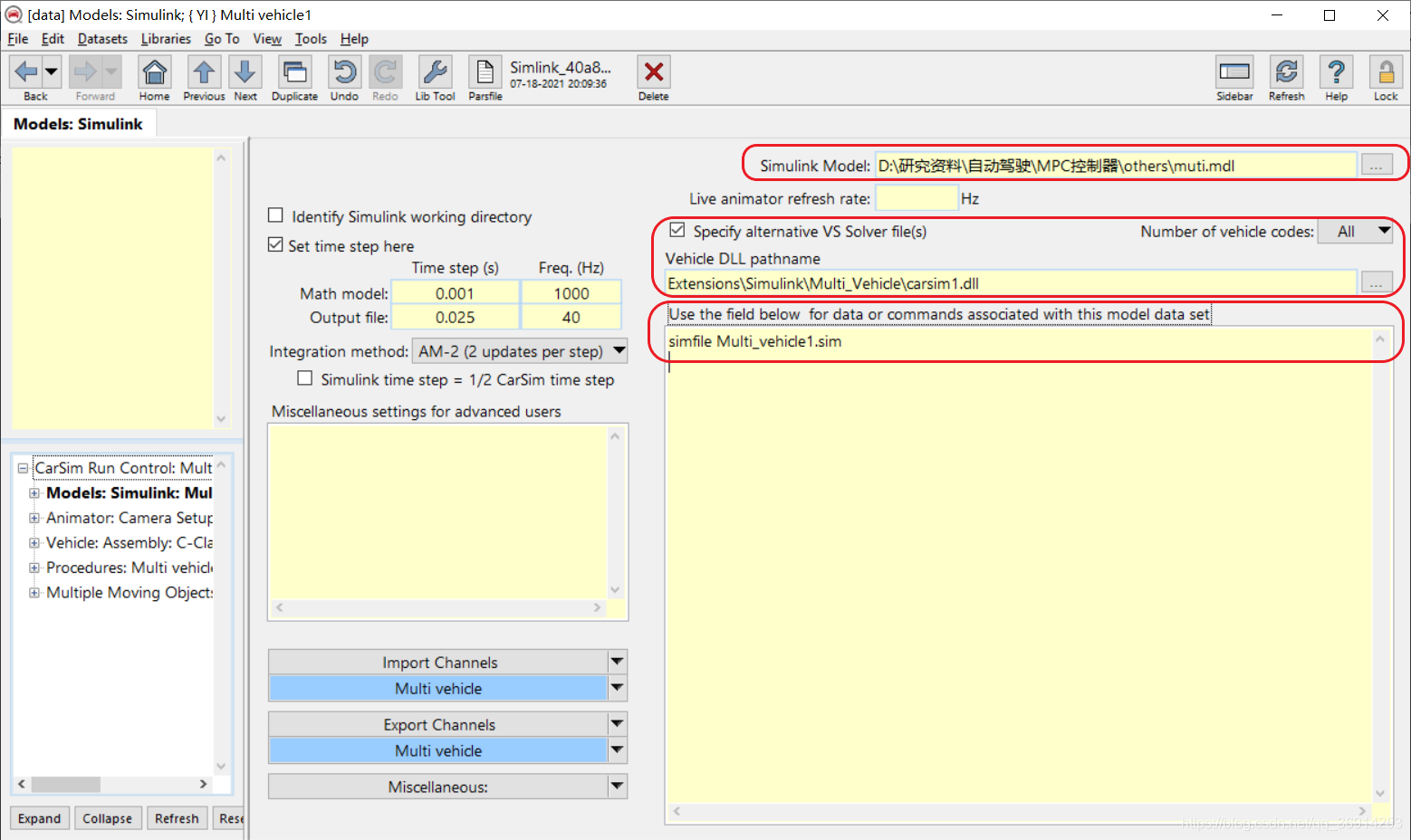
Task: Select the Models: Simulink tab
Action: pos(78,124)
